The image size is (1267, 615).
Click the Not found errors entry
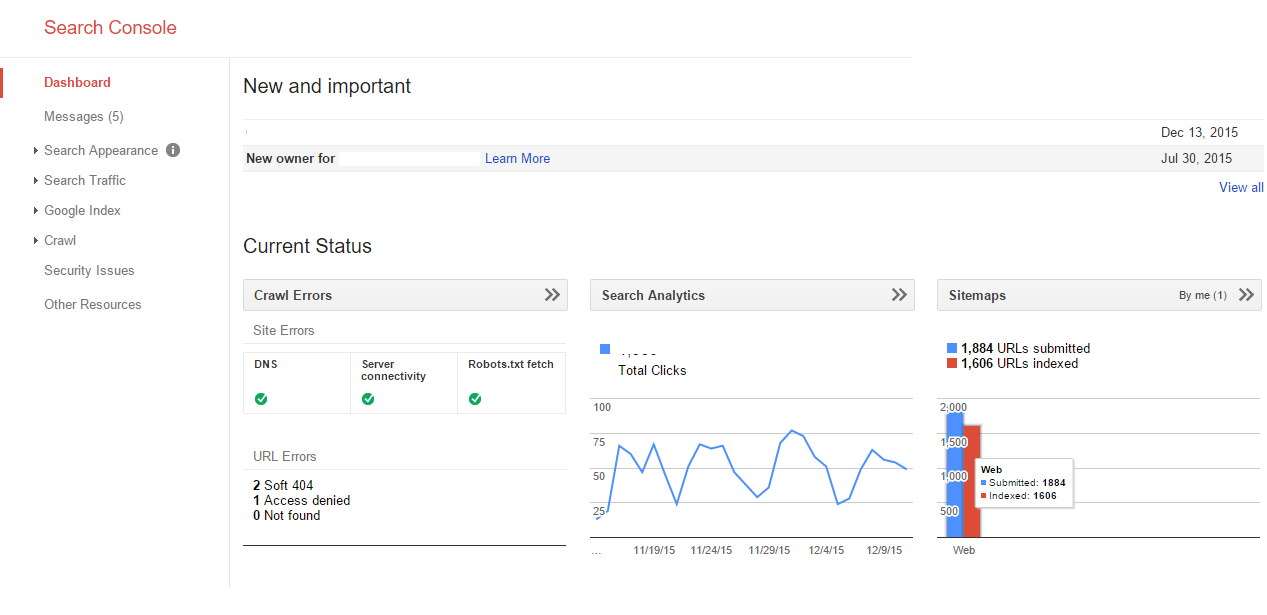pos(287,515)
